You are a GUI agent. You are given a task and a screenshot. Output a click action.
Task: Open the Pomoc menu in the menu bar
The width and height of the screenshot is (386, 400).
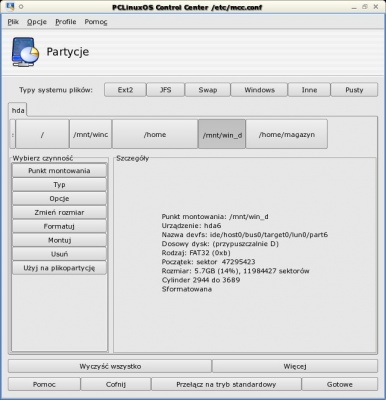(96, 22)
